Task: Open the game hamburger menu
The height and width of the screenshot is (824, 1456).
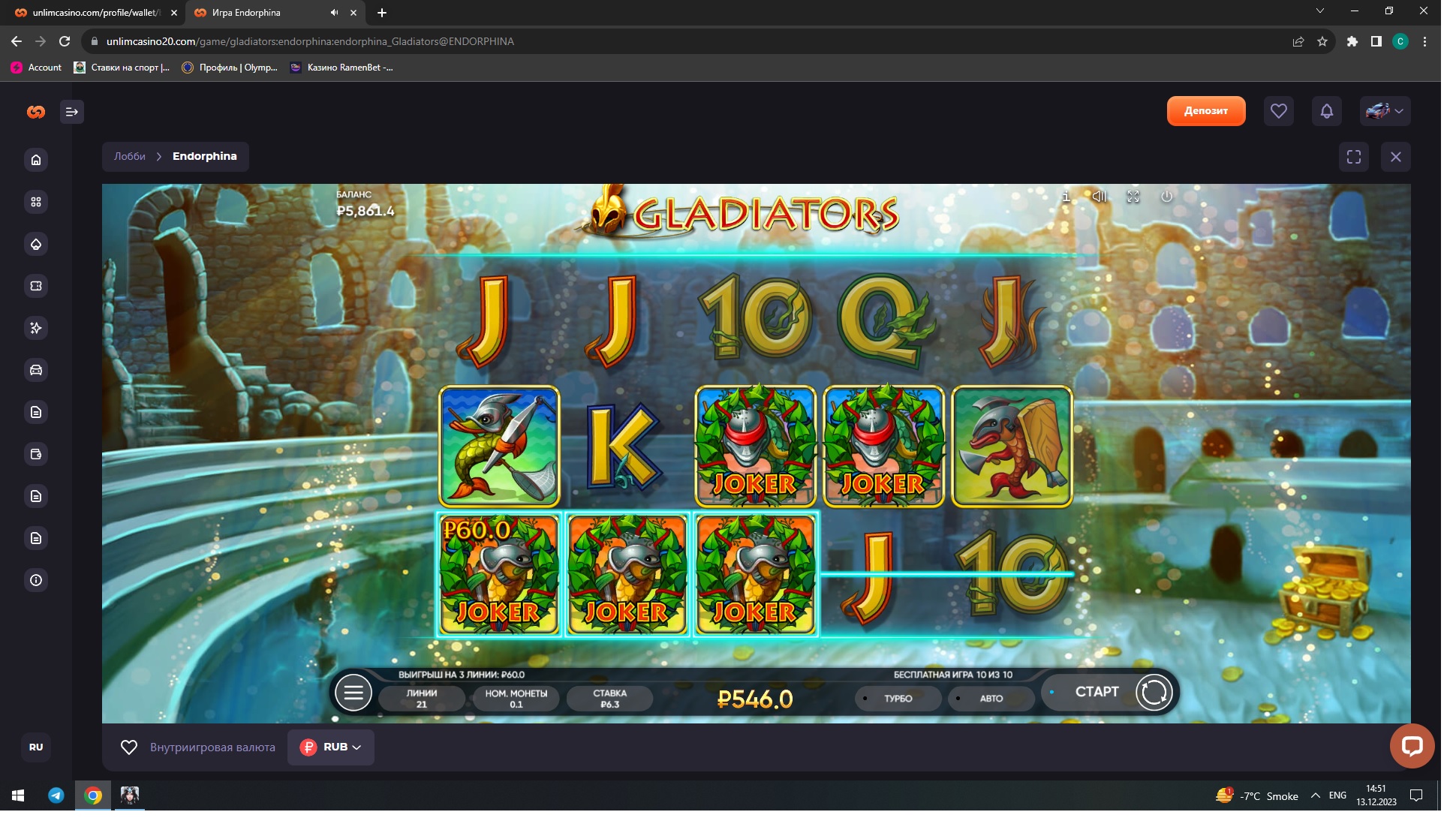Action: pos(353,692)
